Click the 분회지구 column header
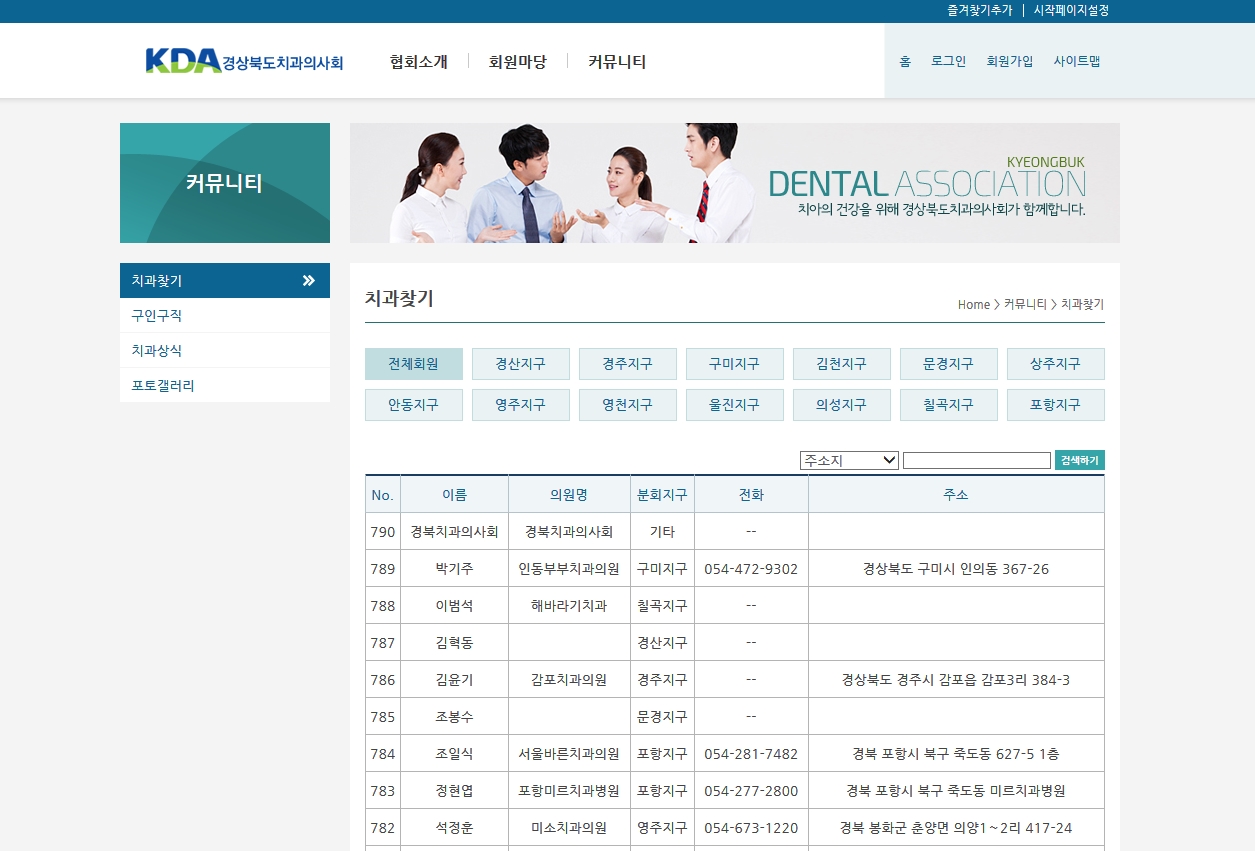The width and height of the screenshot is (1255, 851). coord(662,495)
